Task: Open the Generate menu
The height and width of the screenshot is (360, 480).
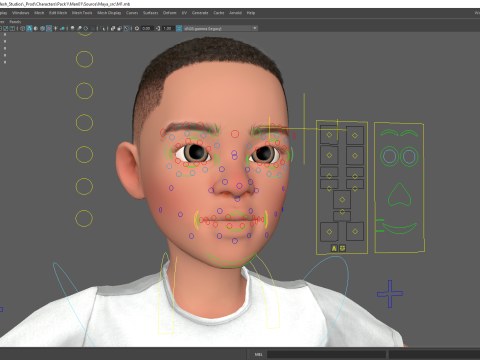Action: [200, 13]
